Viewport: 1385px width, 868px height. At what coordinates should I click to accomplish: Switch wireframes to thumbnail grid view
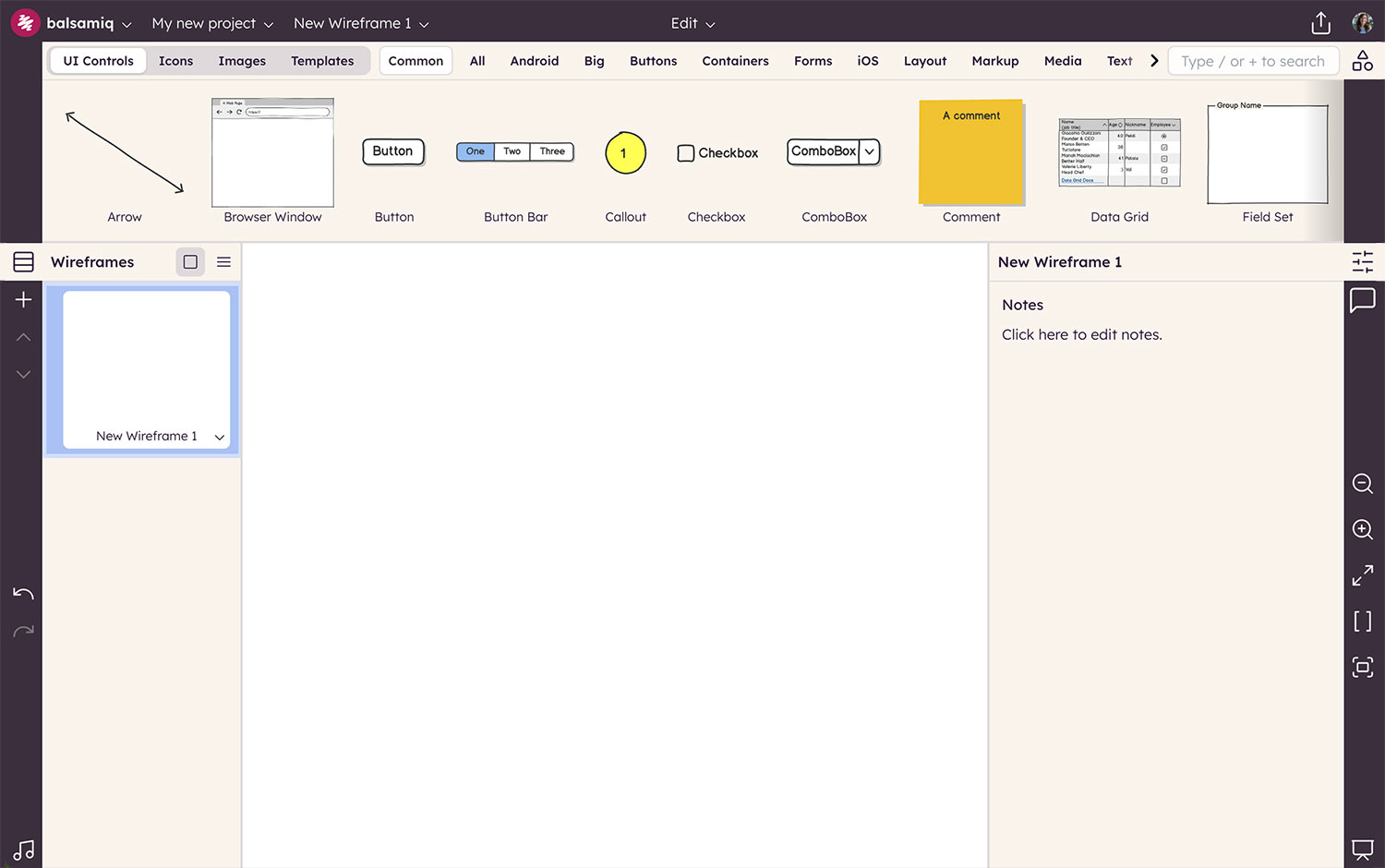tap(190, 262)
